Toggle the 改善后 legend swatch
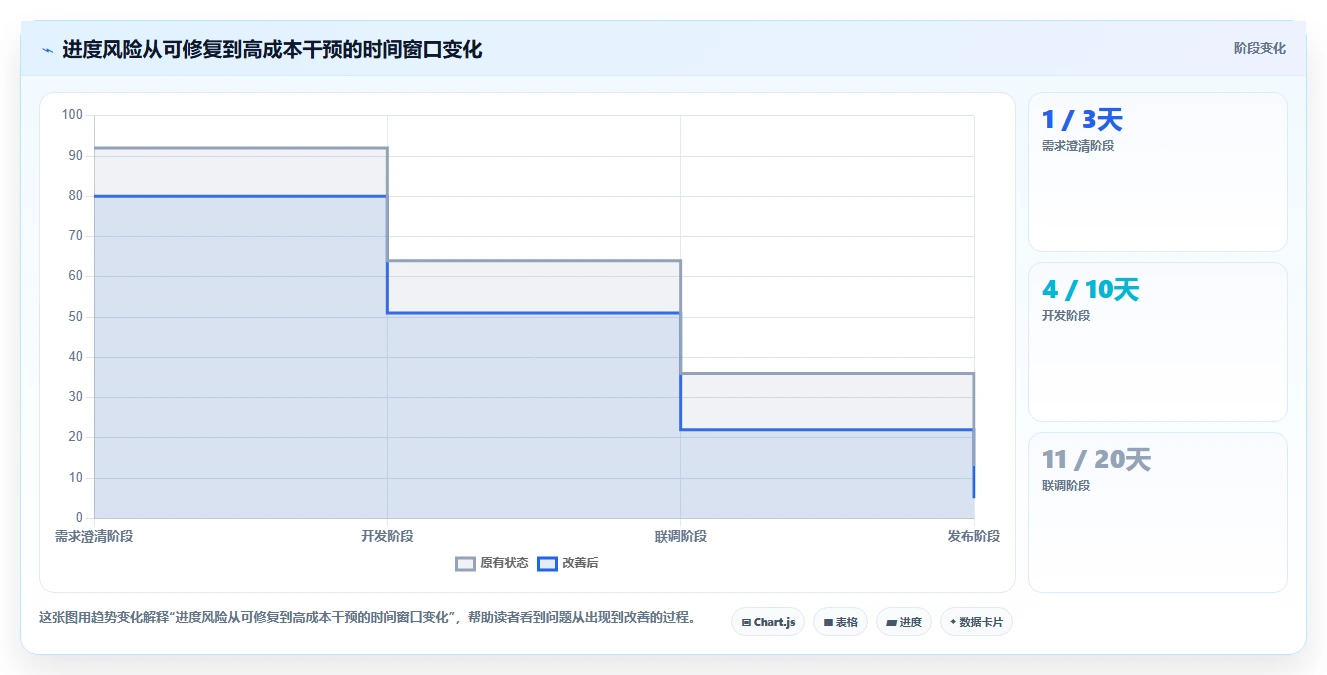 [547, 563]
